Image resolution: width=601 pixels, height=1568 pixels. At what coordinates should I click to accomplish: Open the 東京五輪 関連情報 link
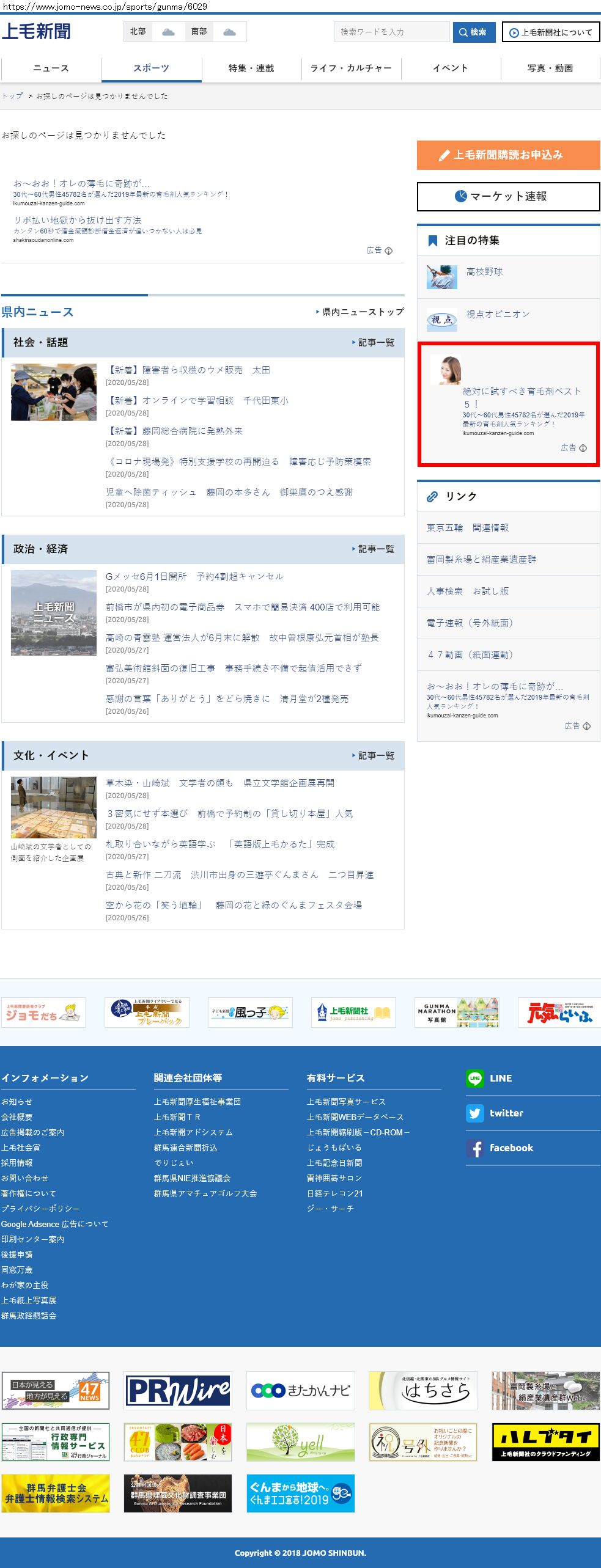(467, 527)
